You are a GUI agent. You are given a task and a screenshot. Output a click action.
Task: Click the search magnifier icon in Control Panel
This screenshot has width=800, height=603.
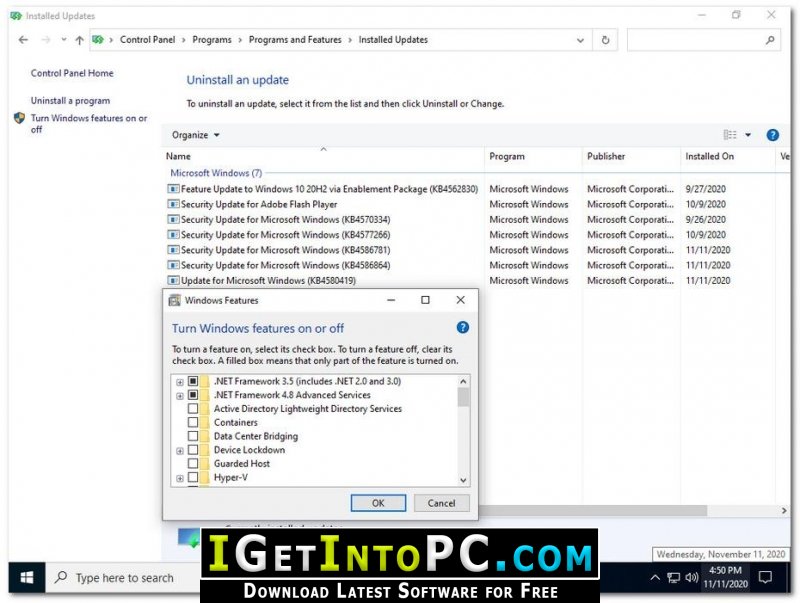click(770, 40)
